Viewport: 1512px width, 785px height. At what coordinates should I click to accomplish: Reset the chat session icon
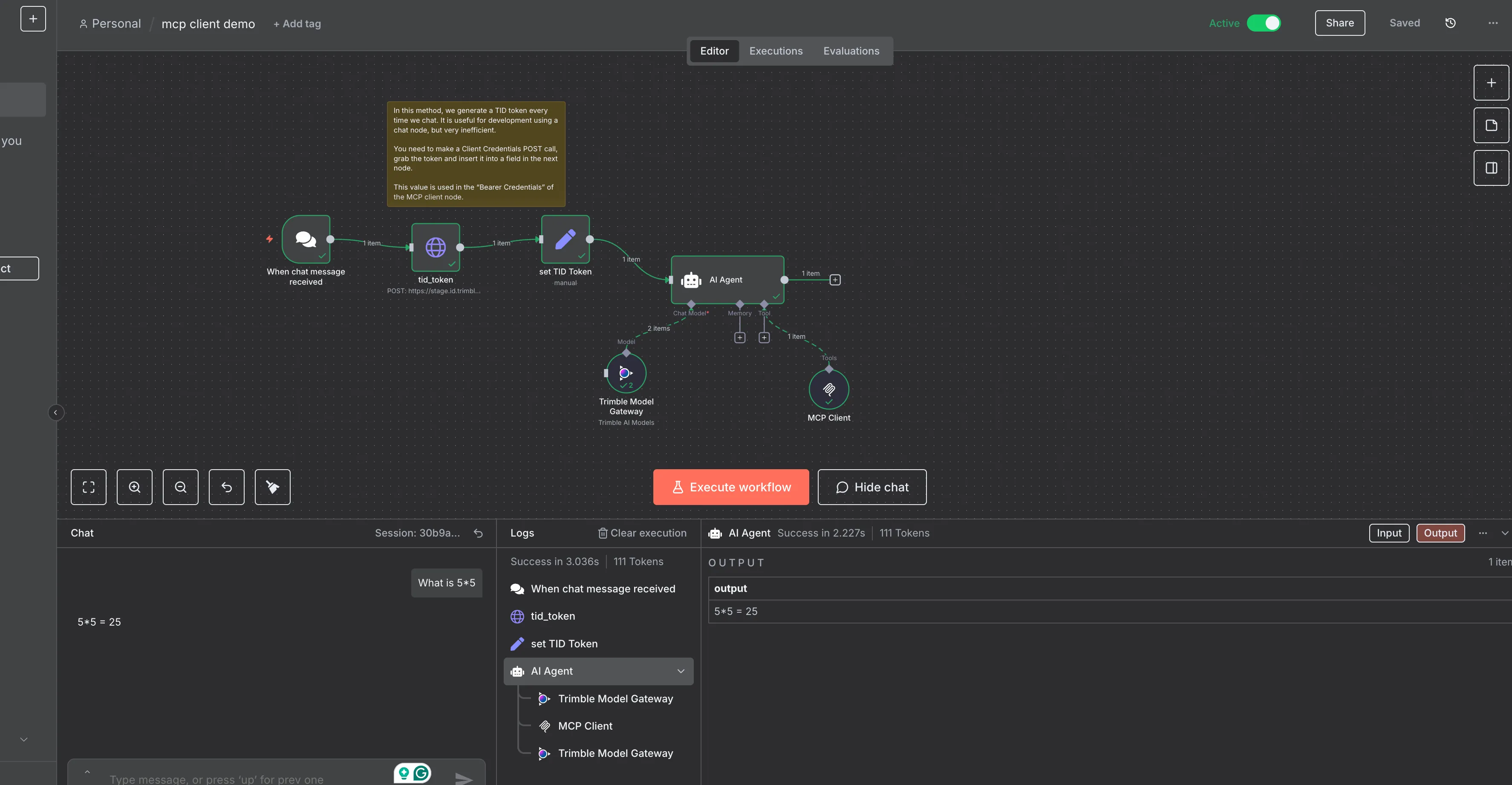point(479,533)
